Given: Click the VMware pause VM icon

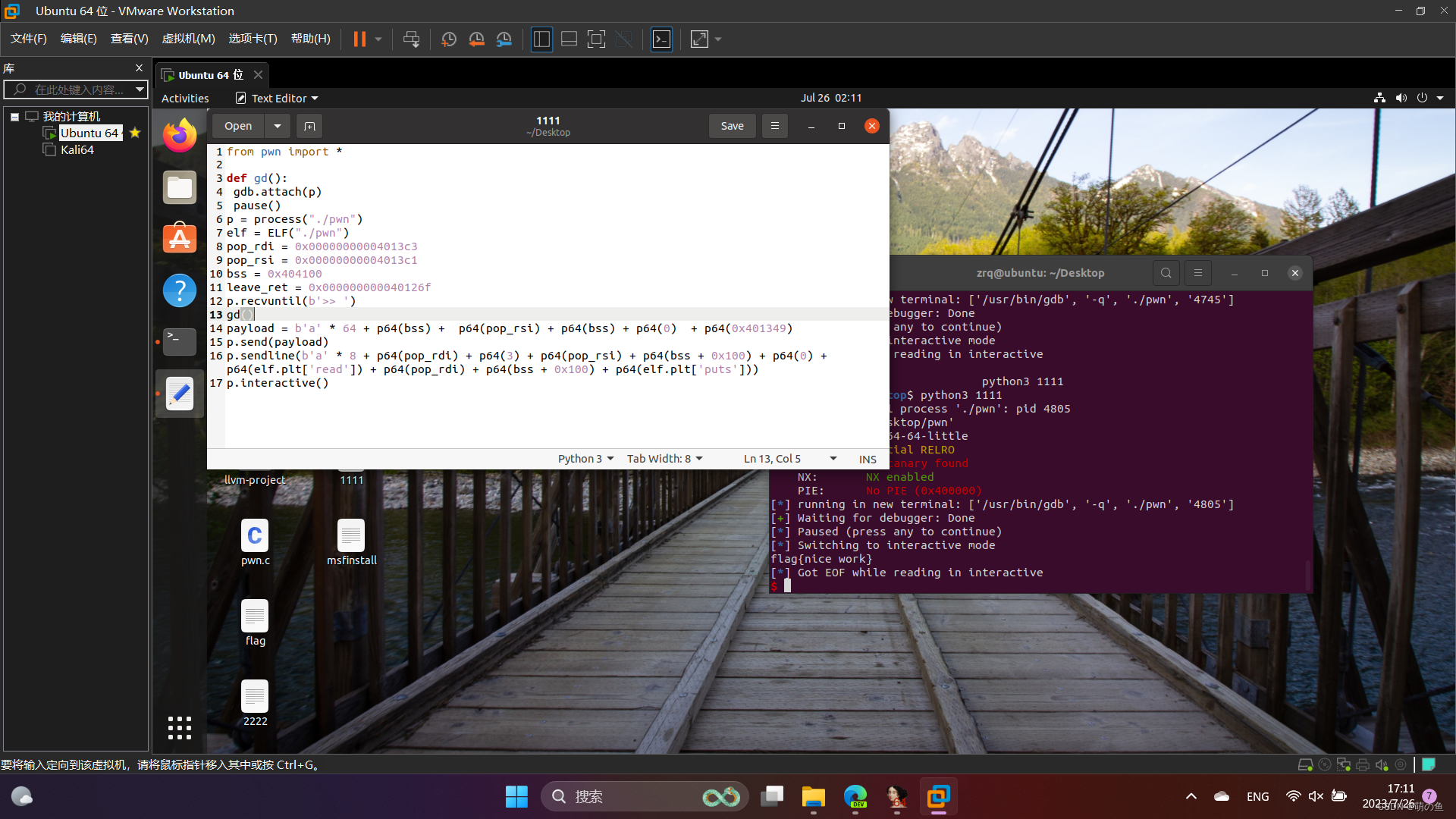Looking at the screenshot, I should click(359, 39).
